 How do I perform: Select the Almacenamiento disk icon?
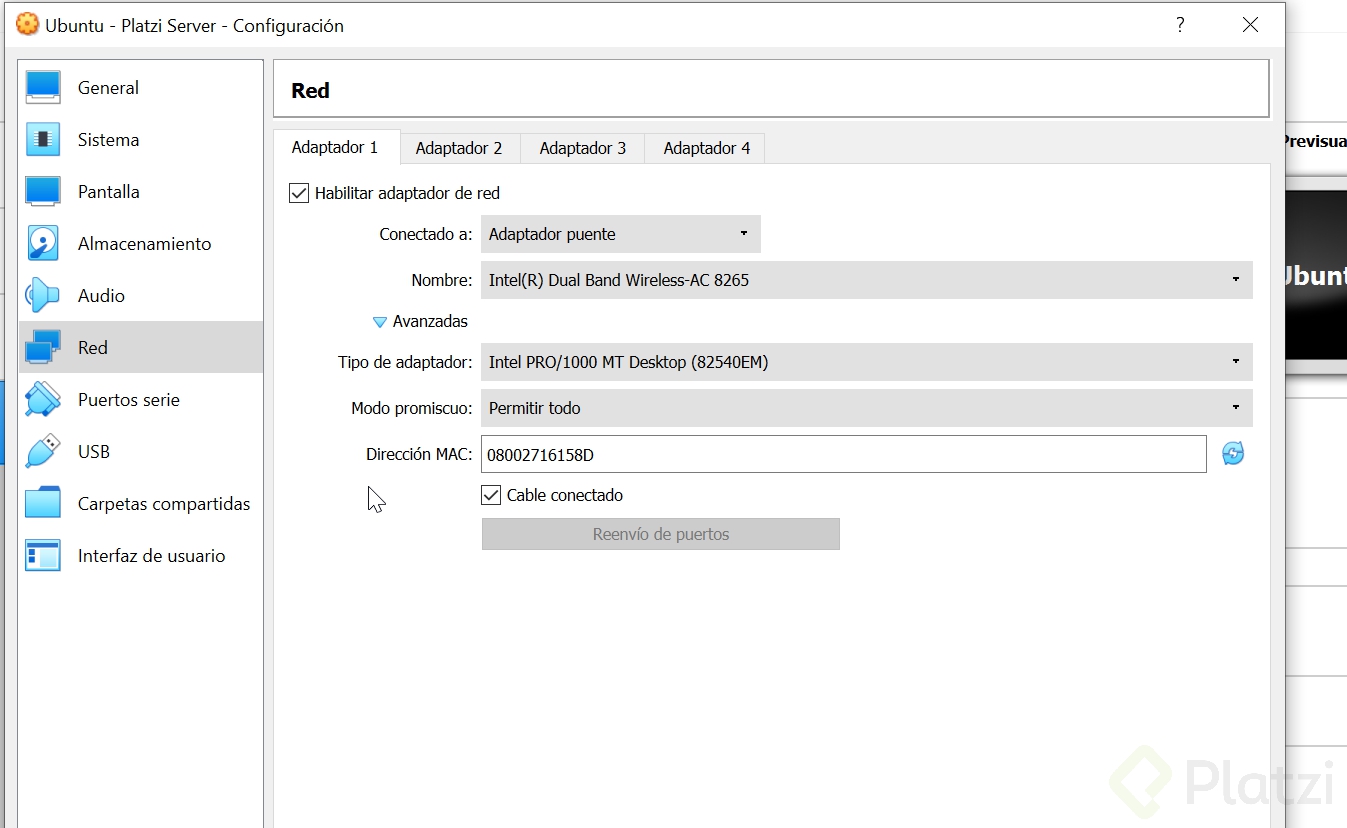[43, 244]
